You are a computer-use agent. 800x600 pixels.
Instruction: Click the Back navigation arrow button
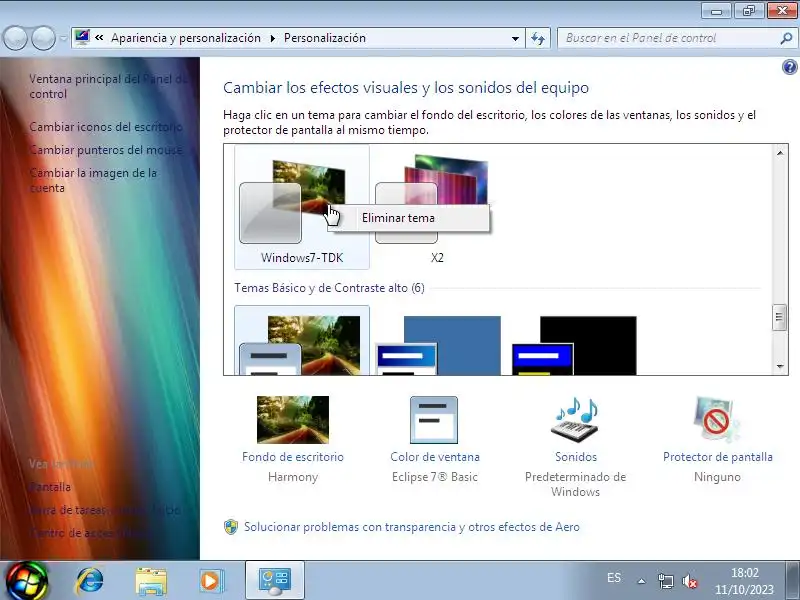point(15,38)
